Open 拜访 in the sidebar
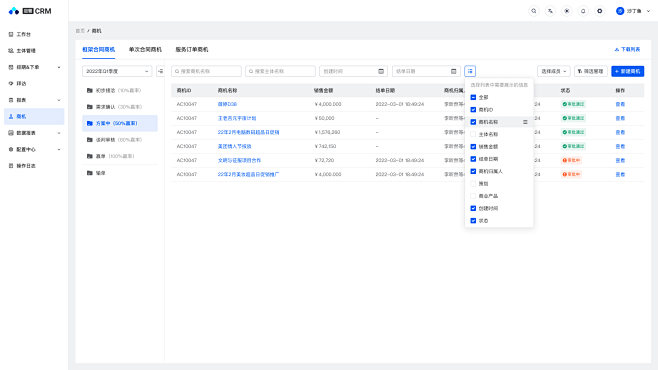 [34, 83]
